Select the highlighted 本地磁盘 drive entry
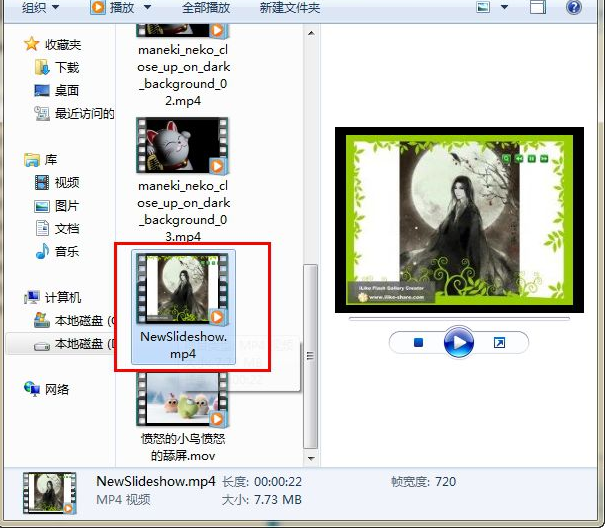605x528 pixels. click(61, 344)
